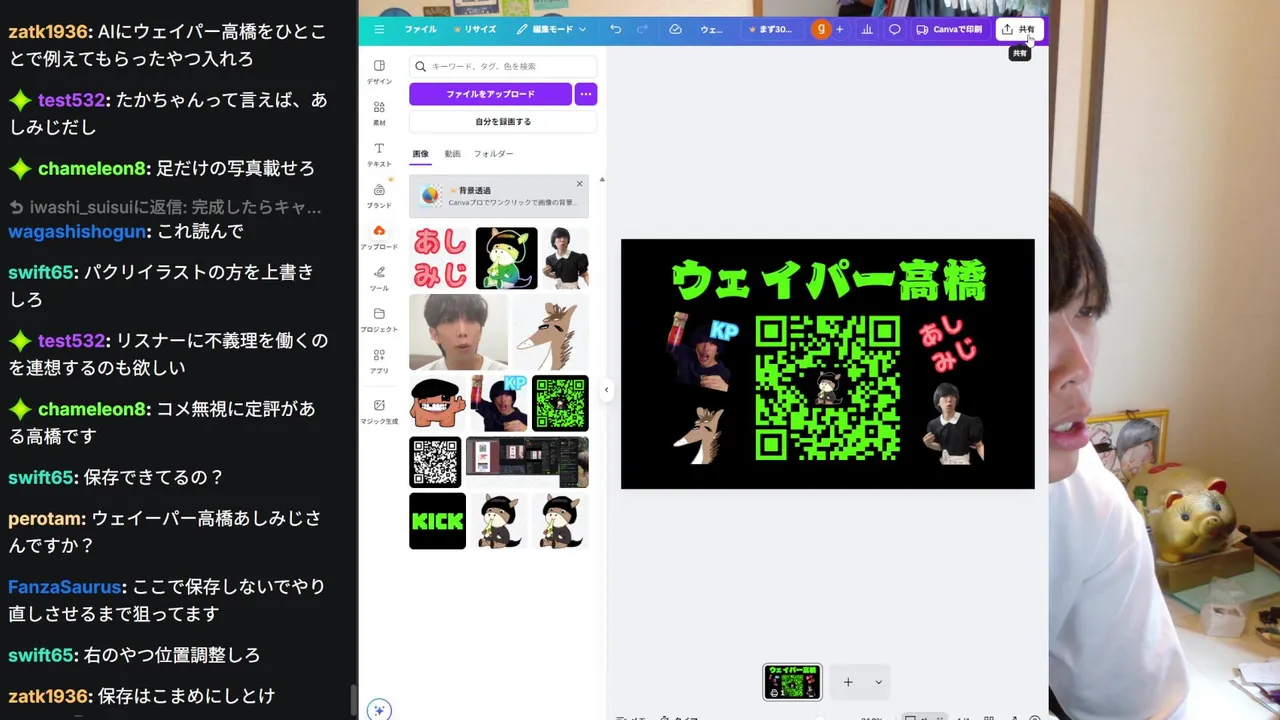Select the アップロード sidebar panel
1280x720 pixels.
(x=379, y=237)
